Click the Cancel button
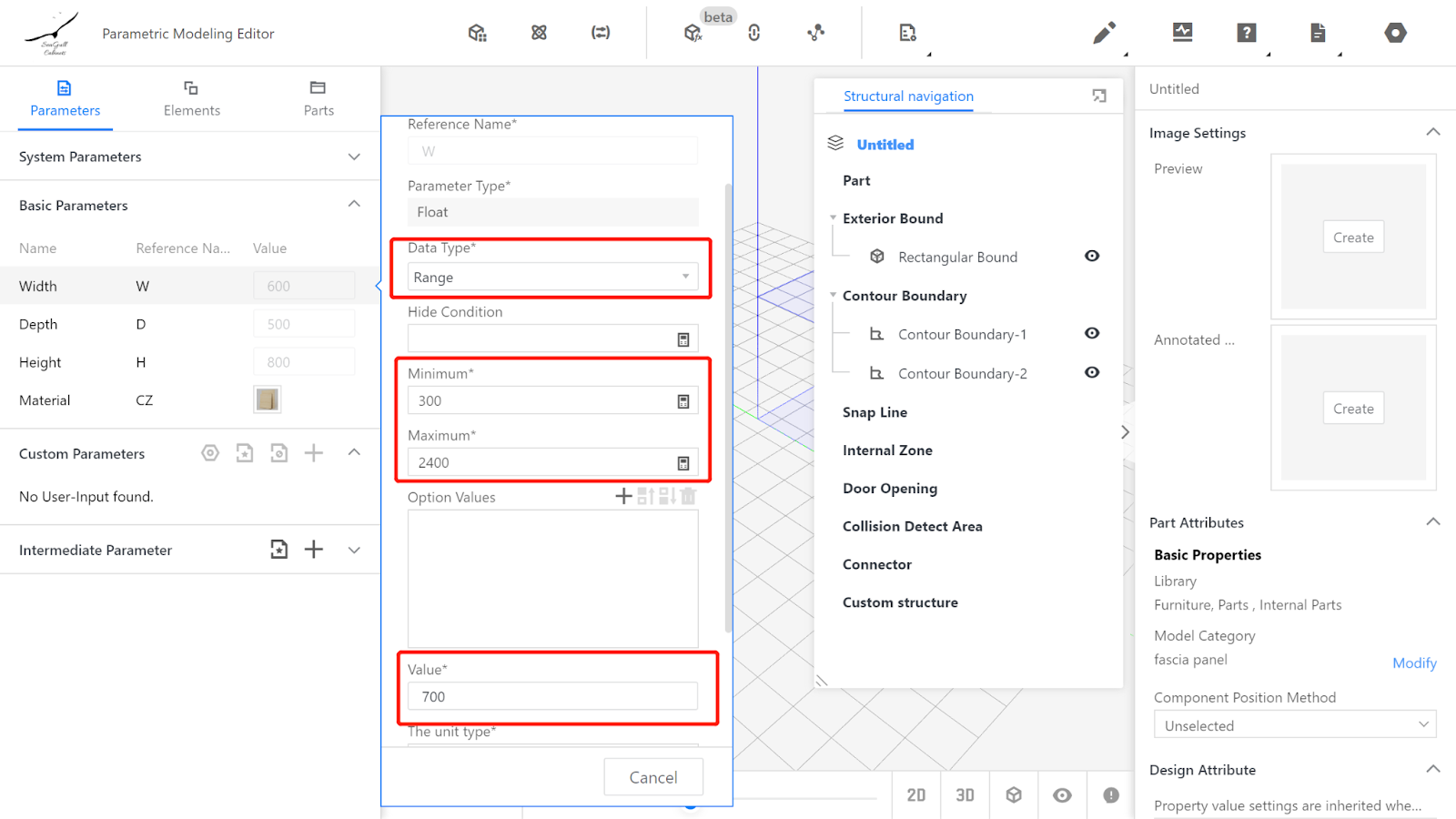 tap(652, 777)
